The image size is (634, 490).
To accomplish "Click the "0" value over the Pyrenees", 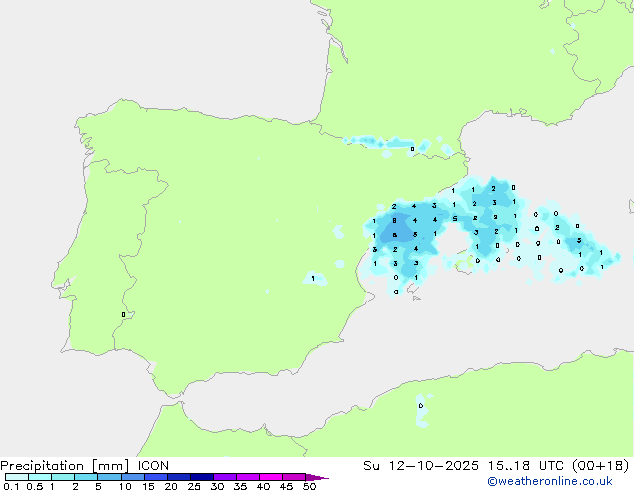I will coord(412,149).
